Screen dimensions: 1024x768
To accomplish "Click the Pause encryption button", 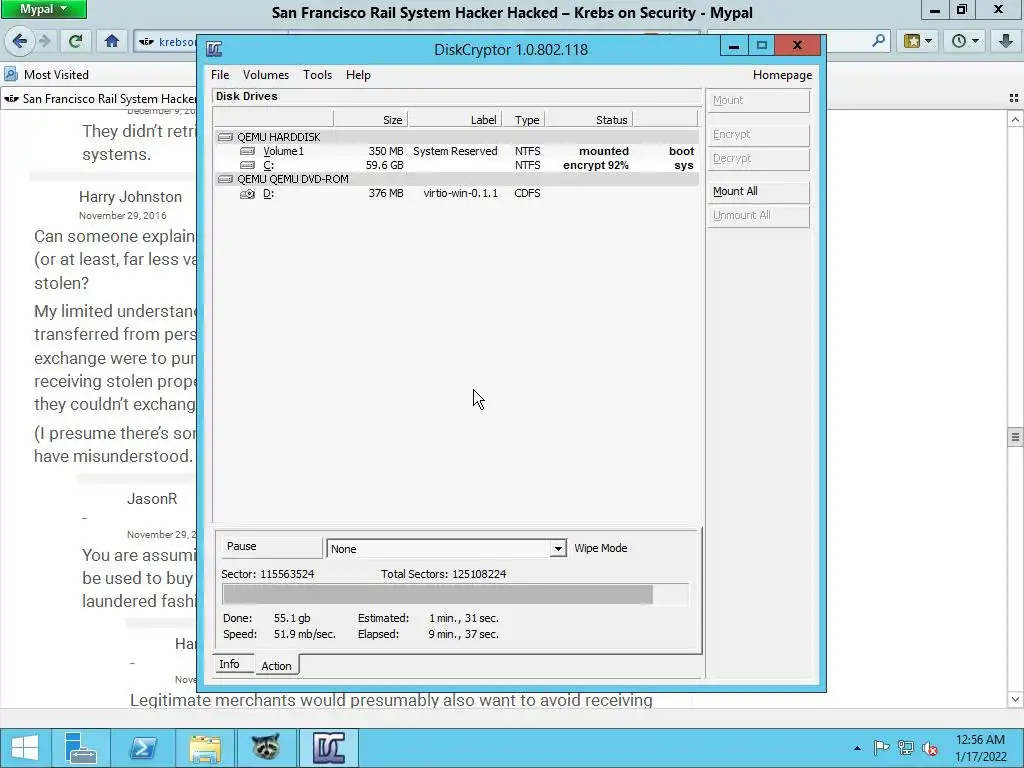I will click(271, 547).
